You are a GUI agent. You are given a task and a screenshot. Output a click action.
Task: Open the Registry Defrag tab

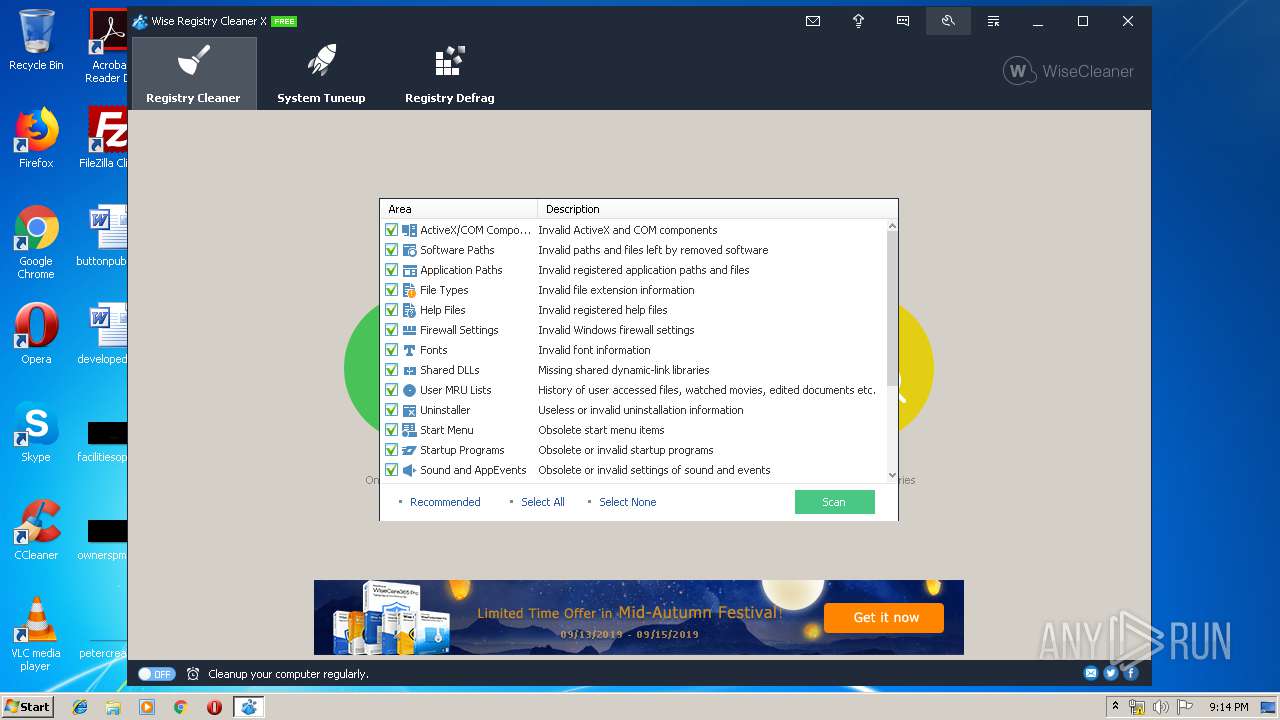click(449, 73)
